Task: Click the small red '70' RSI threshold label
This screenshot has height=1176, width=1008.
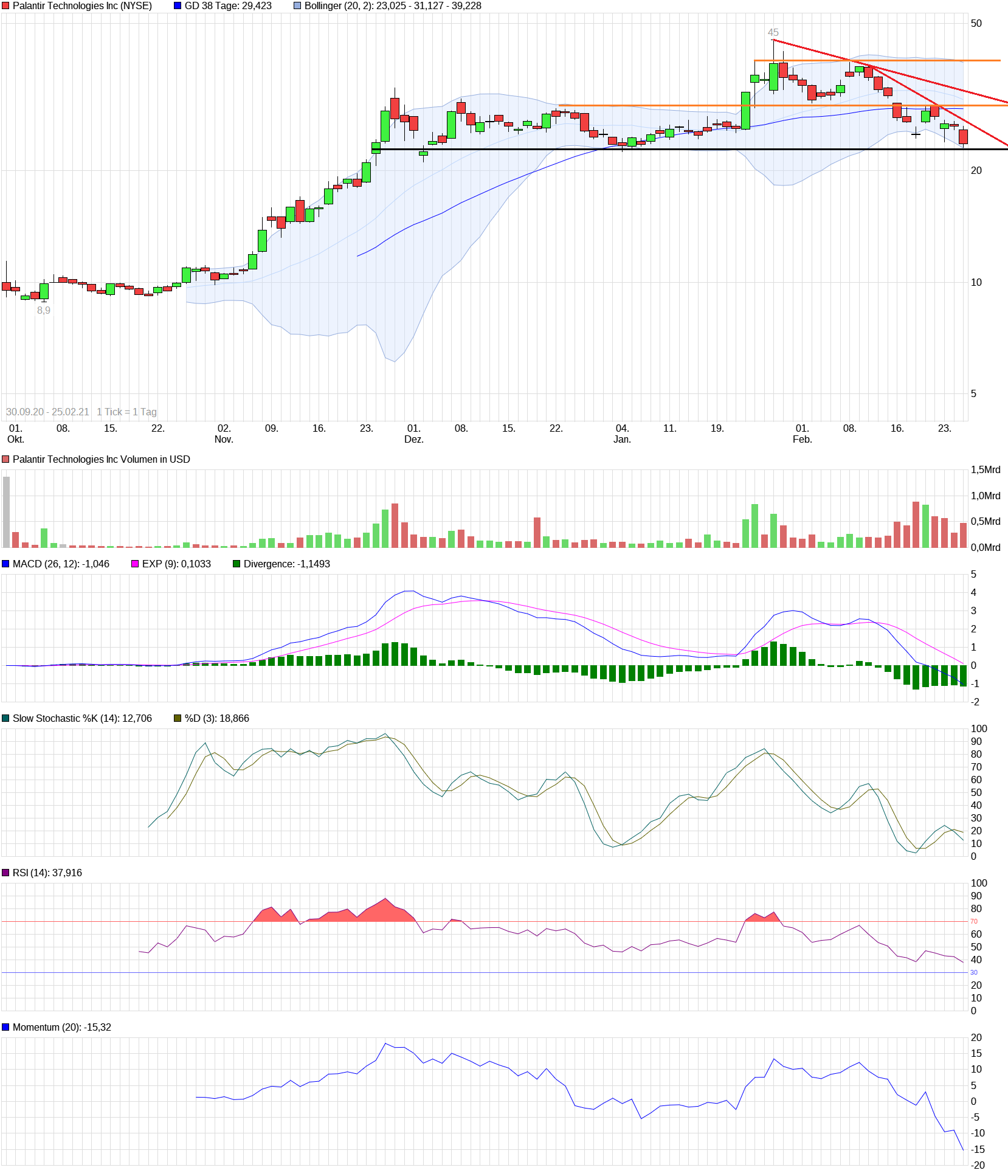Action: point(974,922)
